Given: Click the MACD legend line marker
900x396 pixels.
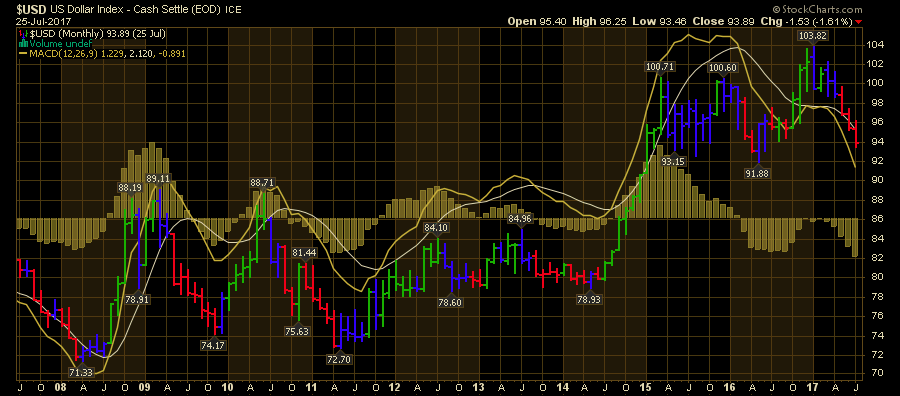Looking at the screenshot, I should click(x=23, y=53).
